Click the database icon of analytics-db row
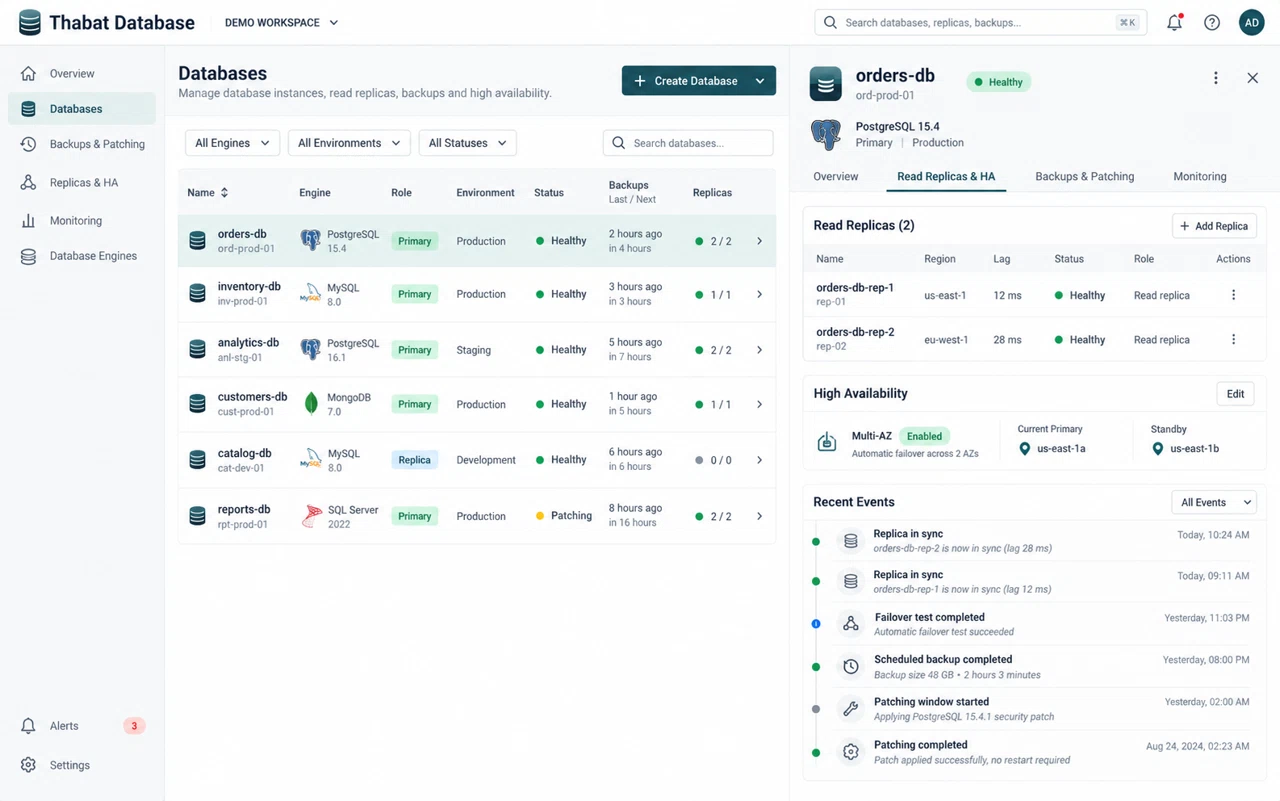 click(197, 350)
